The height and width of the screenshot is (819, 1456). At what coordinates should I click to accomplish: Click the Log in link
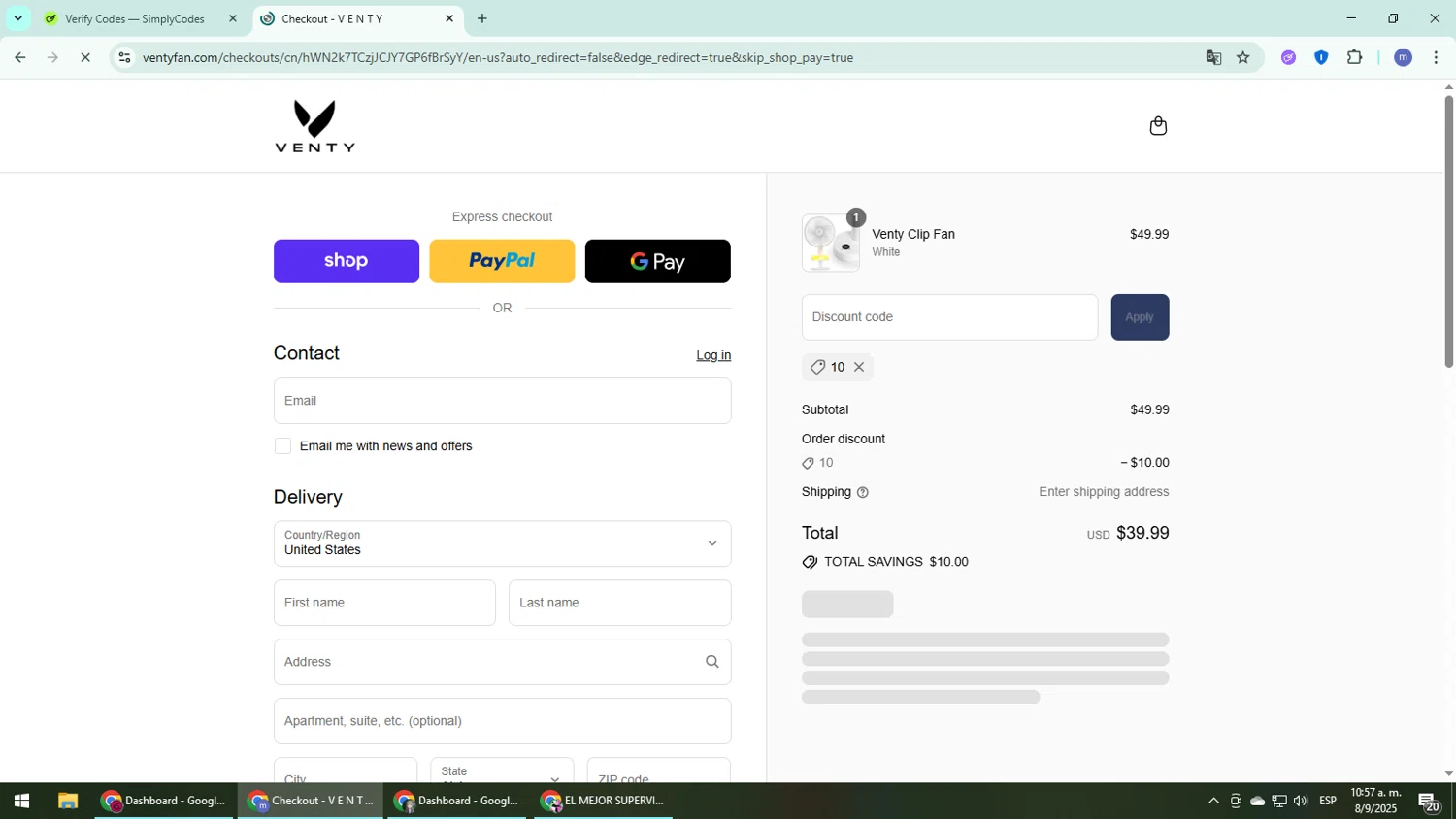point(713,355)
